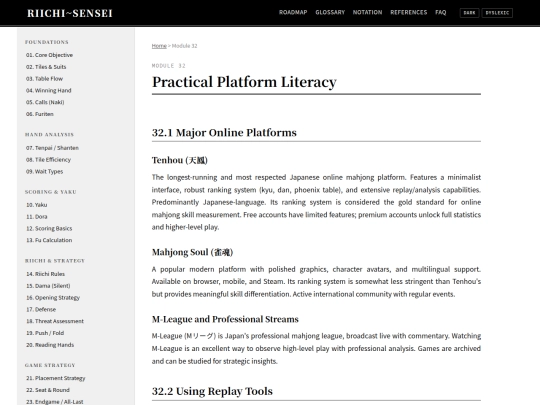Click the 32.2 Using Replay Tools heading
This screenshot has height=405, width=540.
212,391
